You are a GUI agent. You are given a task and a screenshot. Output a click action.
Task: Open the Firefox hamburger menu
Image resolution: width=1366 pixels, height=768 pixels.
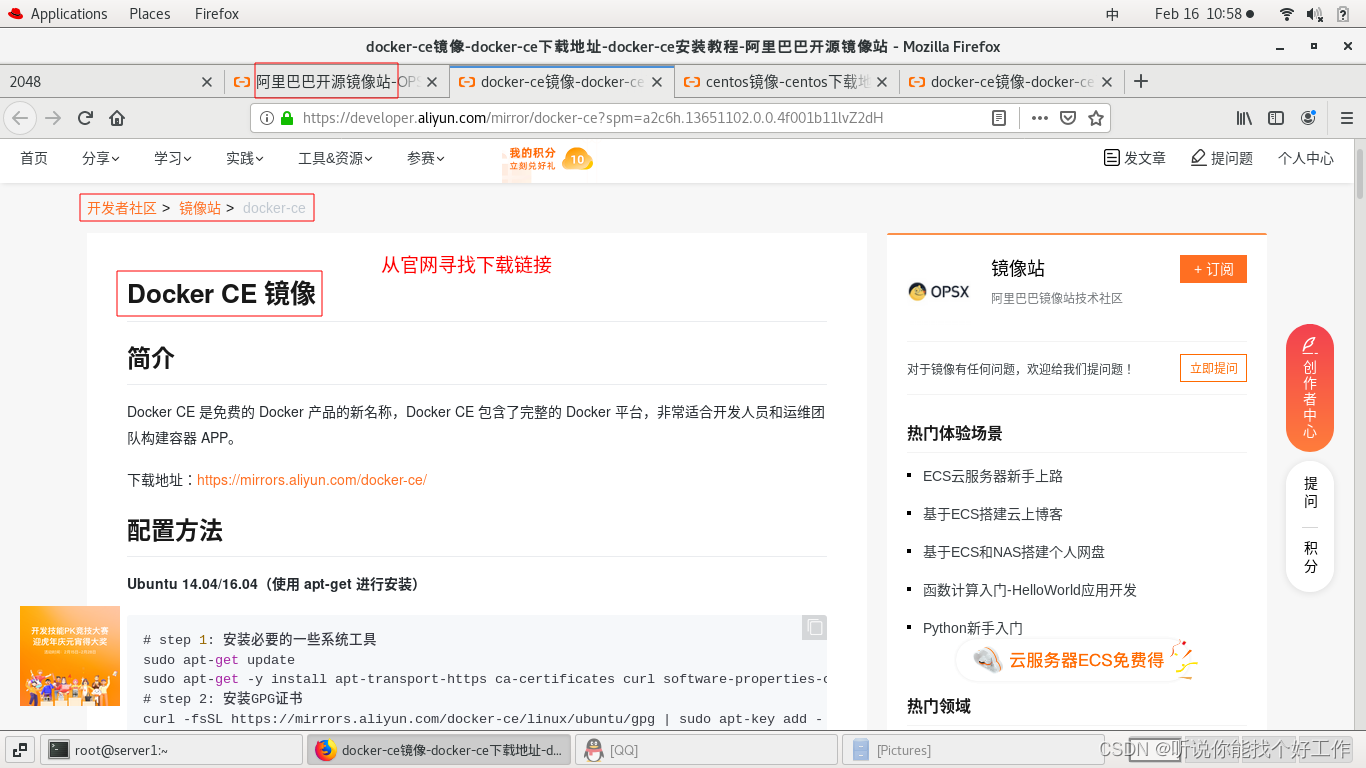click(x=1346, y=118)
